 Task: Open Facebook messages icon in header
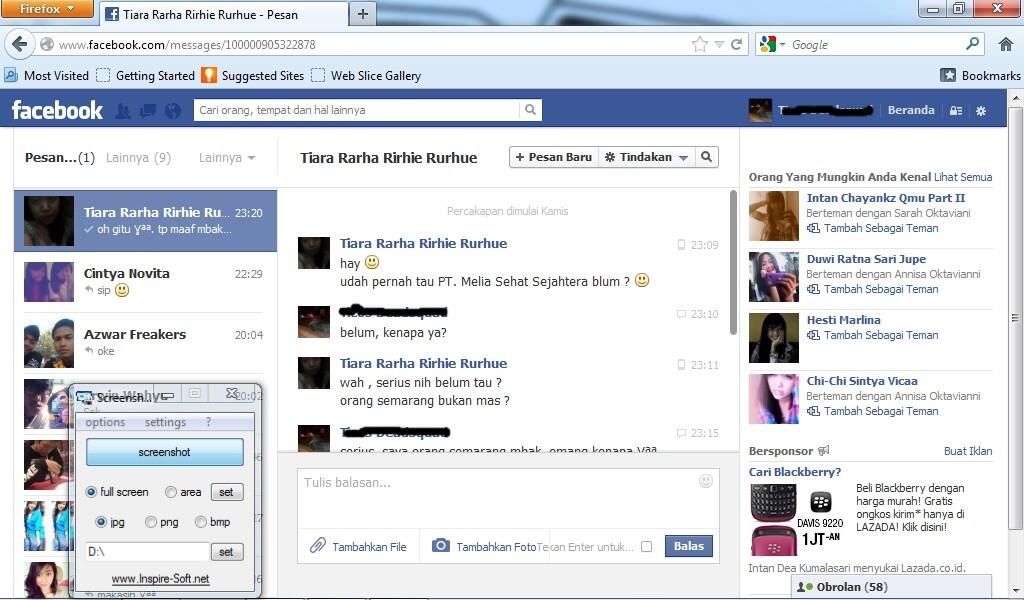tap(148, 111)
